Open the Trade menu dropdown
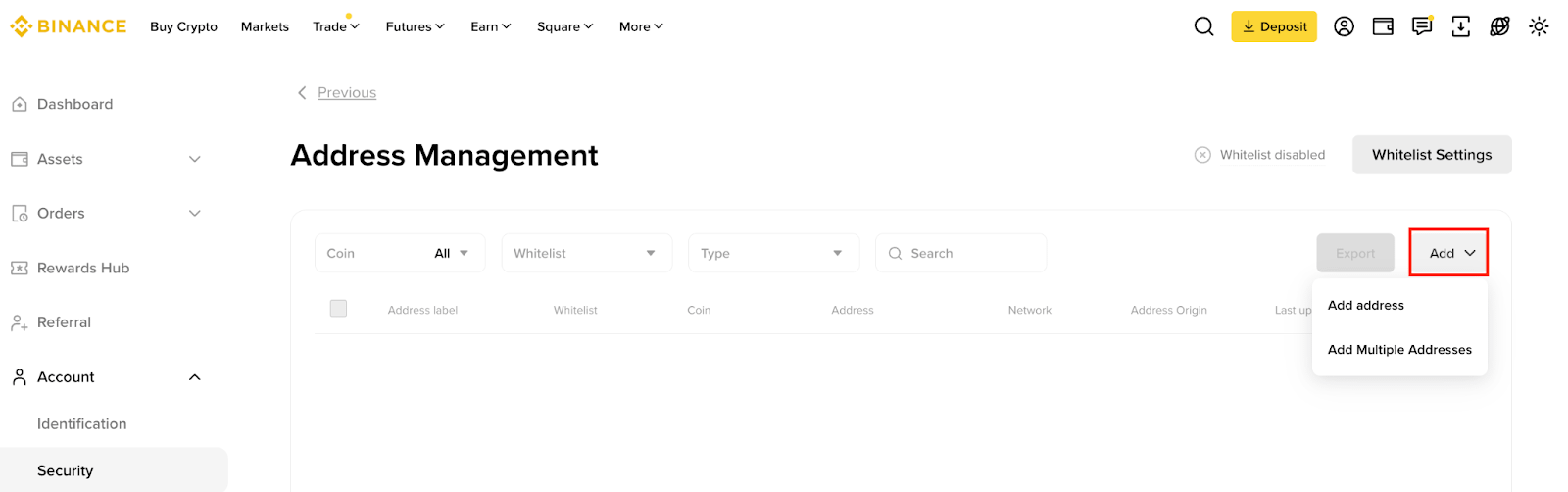 336,26
